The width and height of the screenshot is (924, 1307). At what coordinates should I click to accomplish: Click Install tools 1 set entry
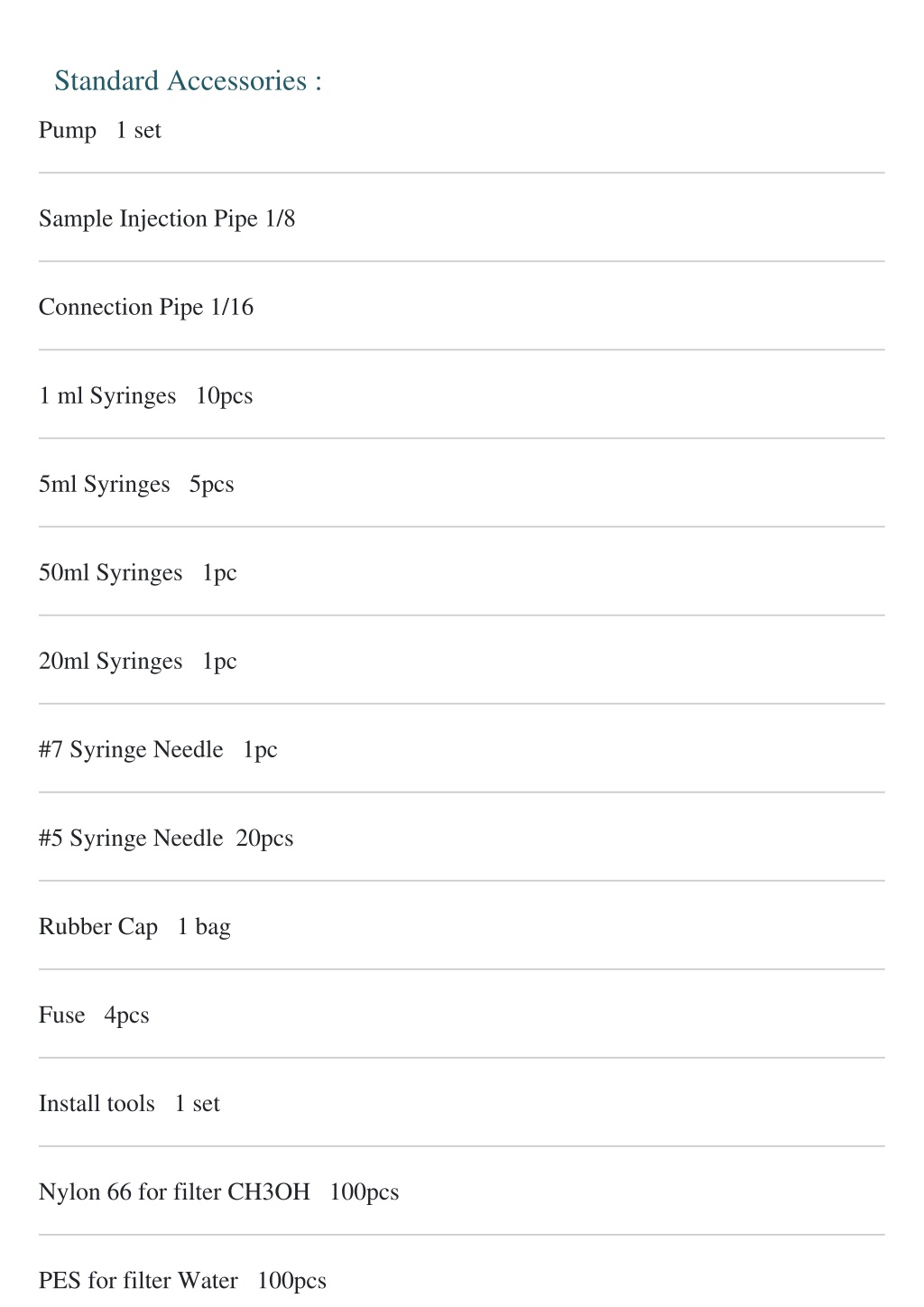click(x=129, y=1104)
